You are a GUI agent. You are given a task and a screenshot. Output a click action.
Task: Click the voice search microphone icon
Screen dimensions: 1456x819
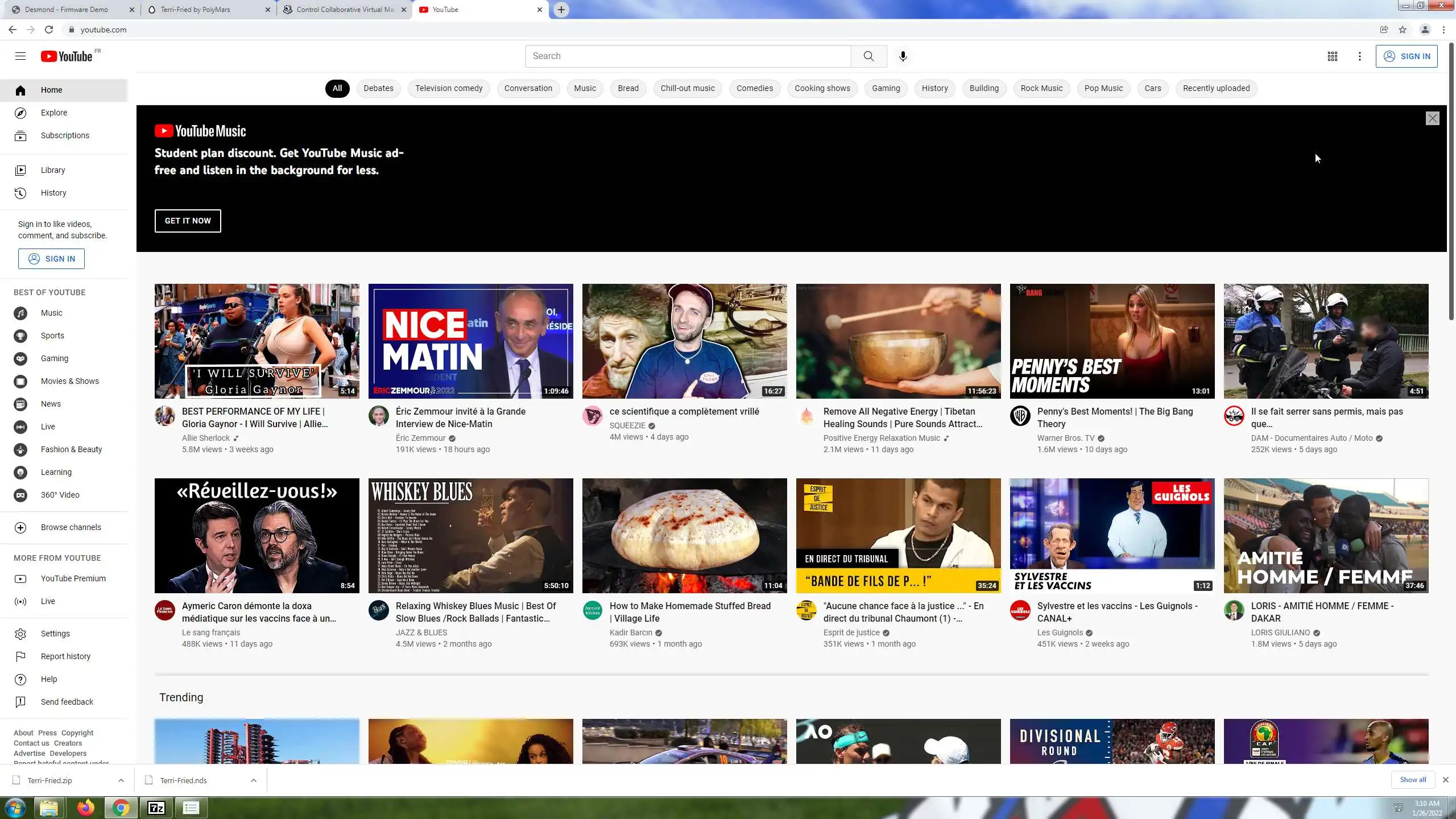pyautogui.click(x=903, y=56)
